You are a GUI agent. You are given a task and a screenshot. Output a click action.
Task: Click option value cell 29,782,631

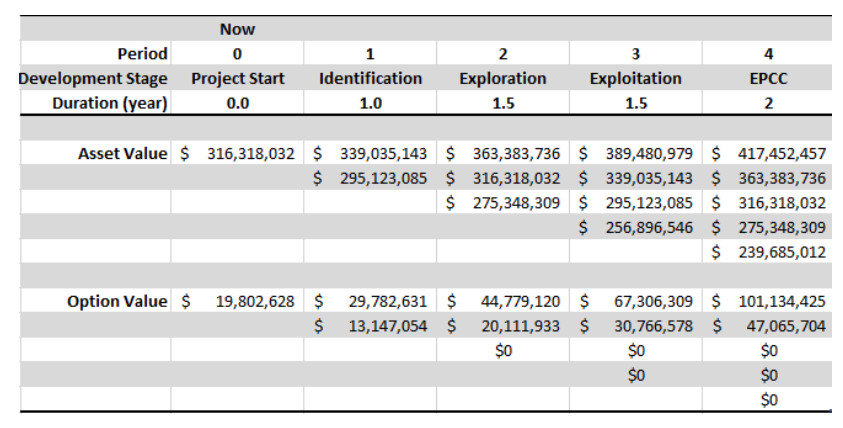click(x=370, y=301)
